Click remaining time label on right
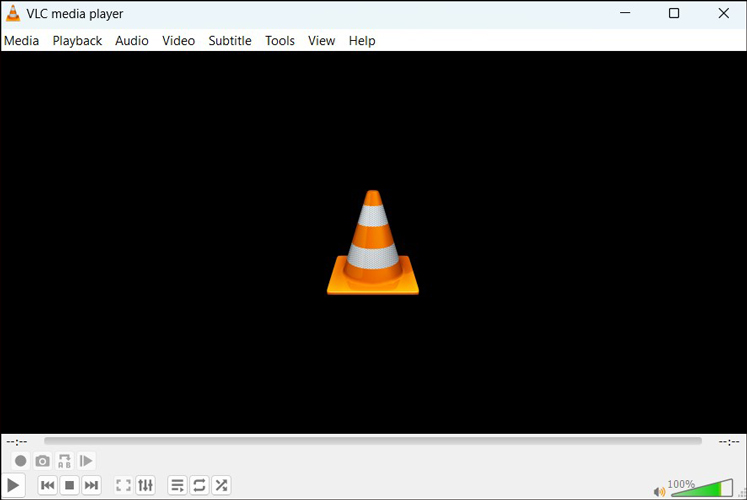 click(x=729, y=442)
